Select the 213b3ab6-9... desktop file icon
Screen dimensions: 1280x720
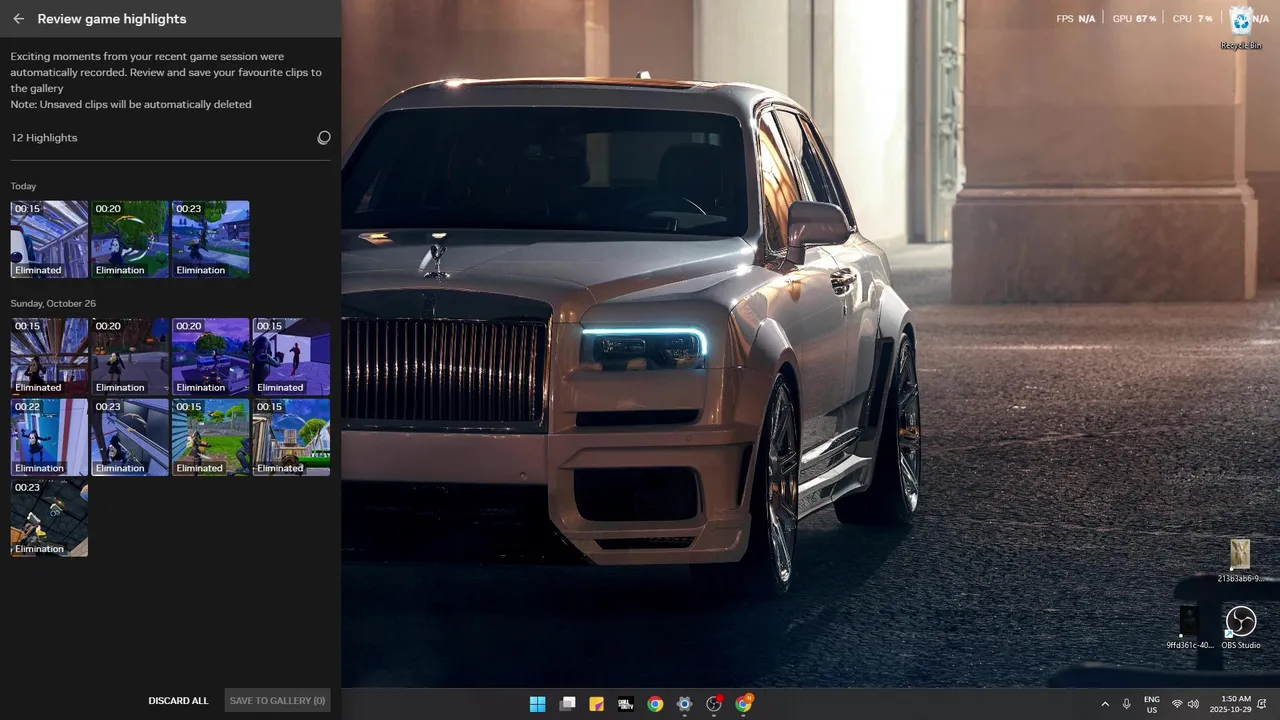[x=1240, y=561]
